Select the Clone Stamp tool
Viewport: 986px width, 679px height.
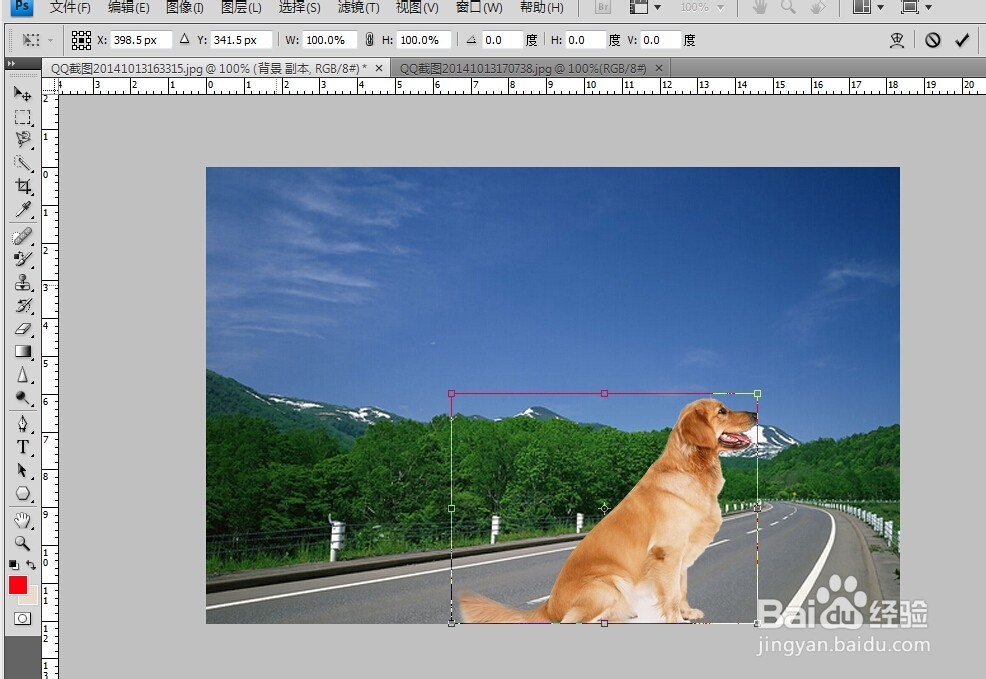(x=23, y=282)
